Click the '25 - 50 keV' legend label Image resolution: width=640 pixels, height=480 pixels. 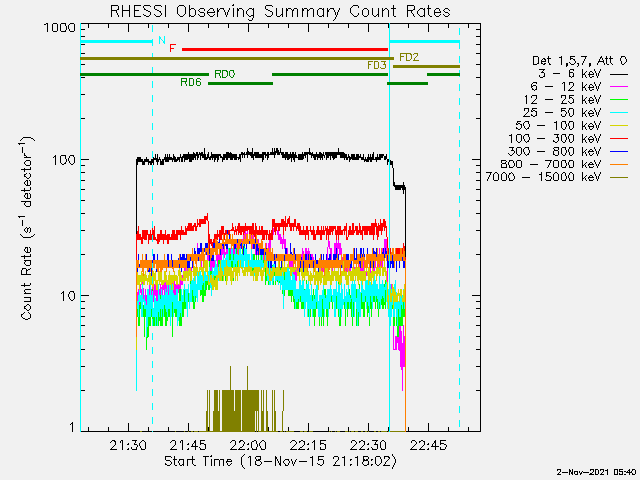pos(562,113)
